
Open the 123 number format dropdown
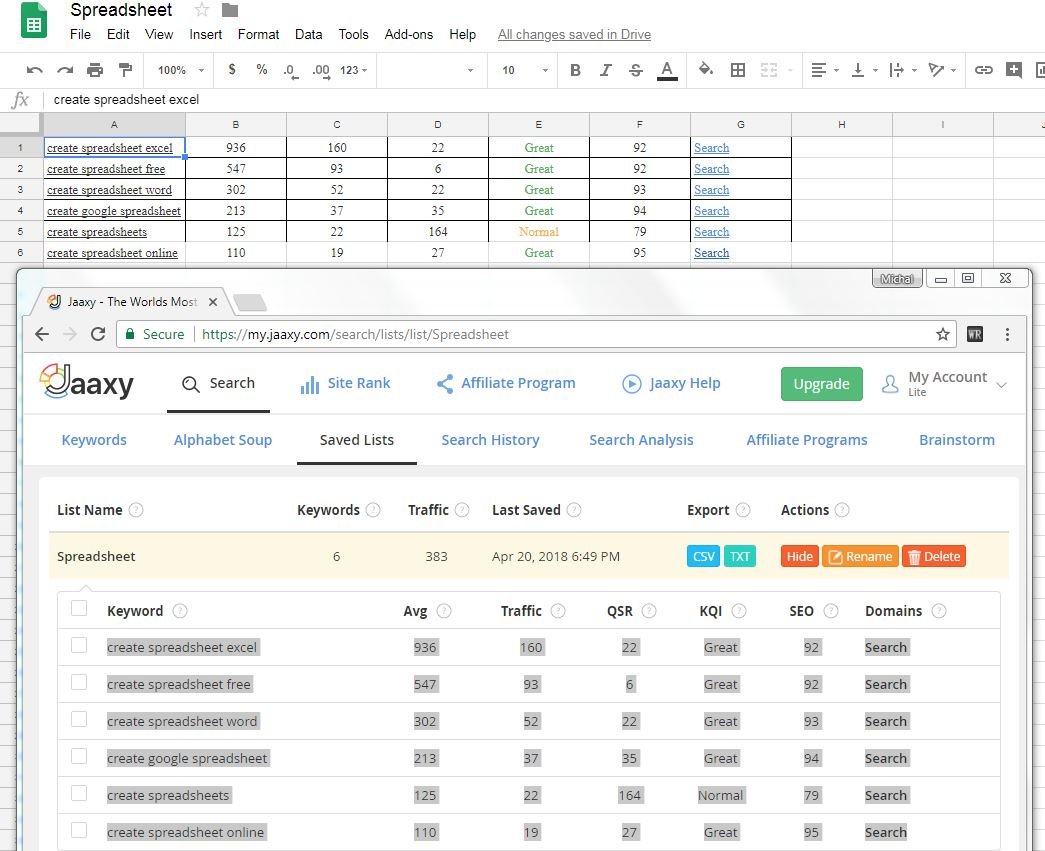[353, 70]
